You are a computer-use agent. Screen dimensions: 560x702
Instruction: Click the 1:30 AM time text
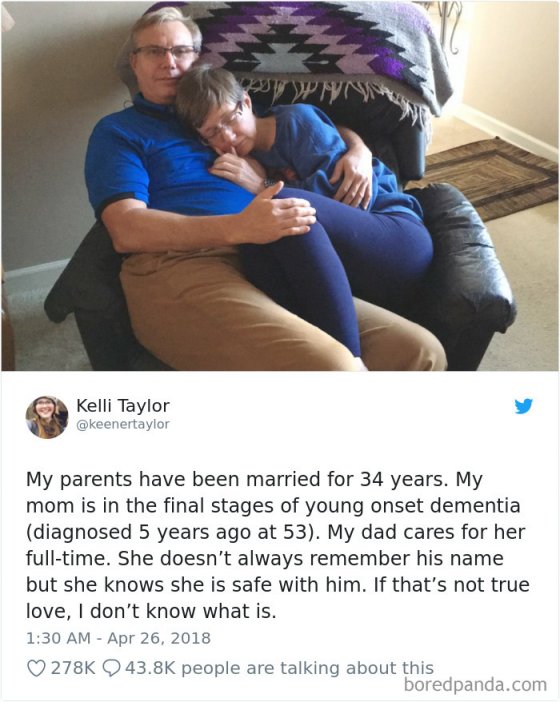point(58,638)
